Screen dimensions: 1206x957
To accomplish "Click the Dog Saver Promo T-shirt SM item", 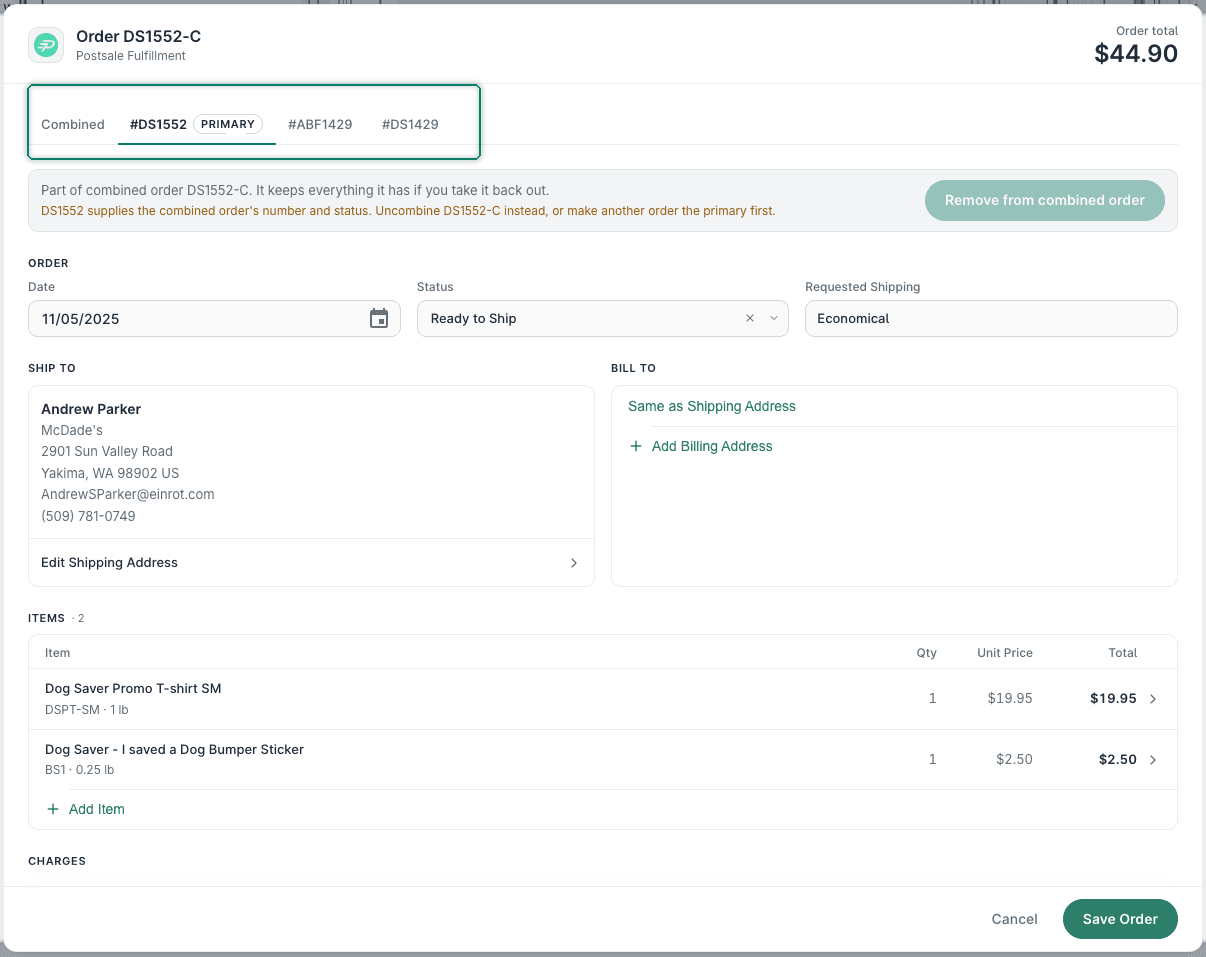I will point(133,689).
